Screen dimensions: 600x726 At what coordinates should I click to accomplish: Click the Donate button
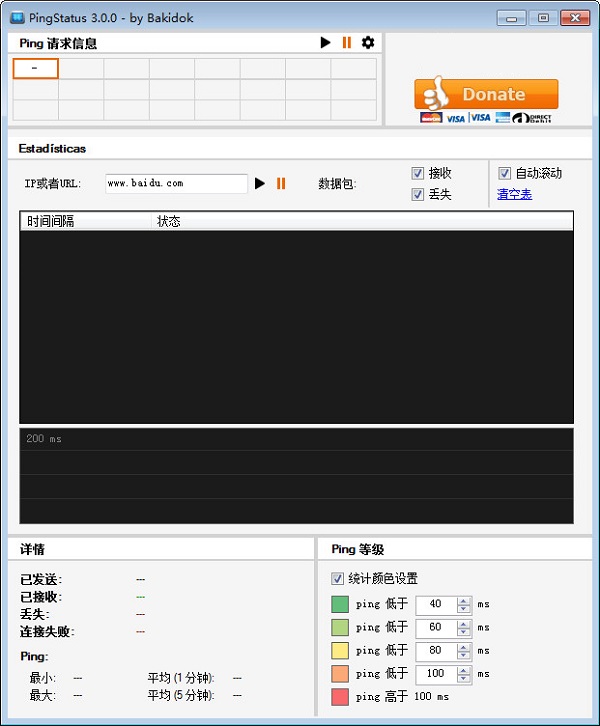coord(486,94)
